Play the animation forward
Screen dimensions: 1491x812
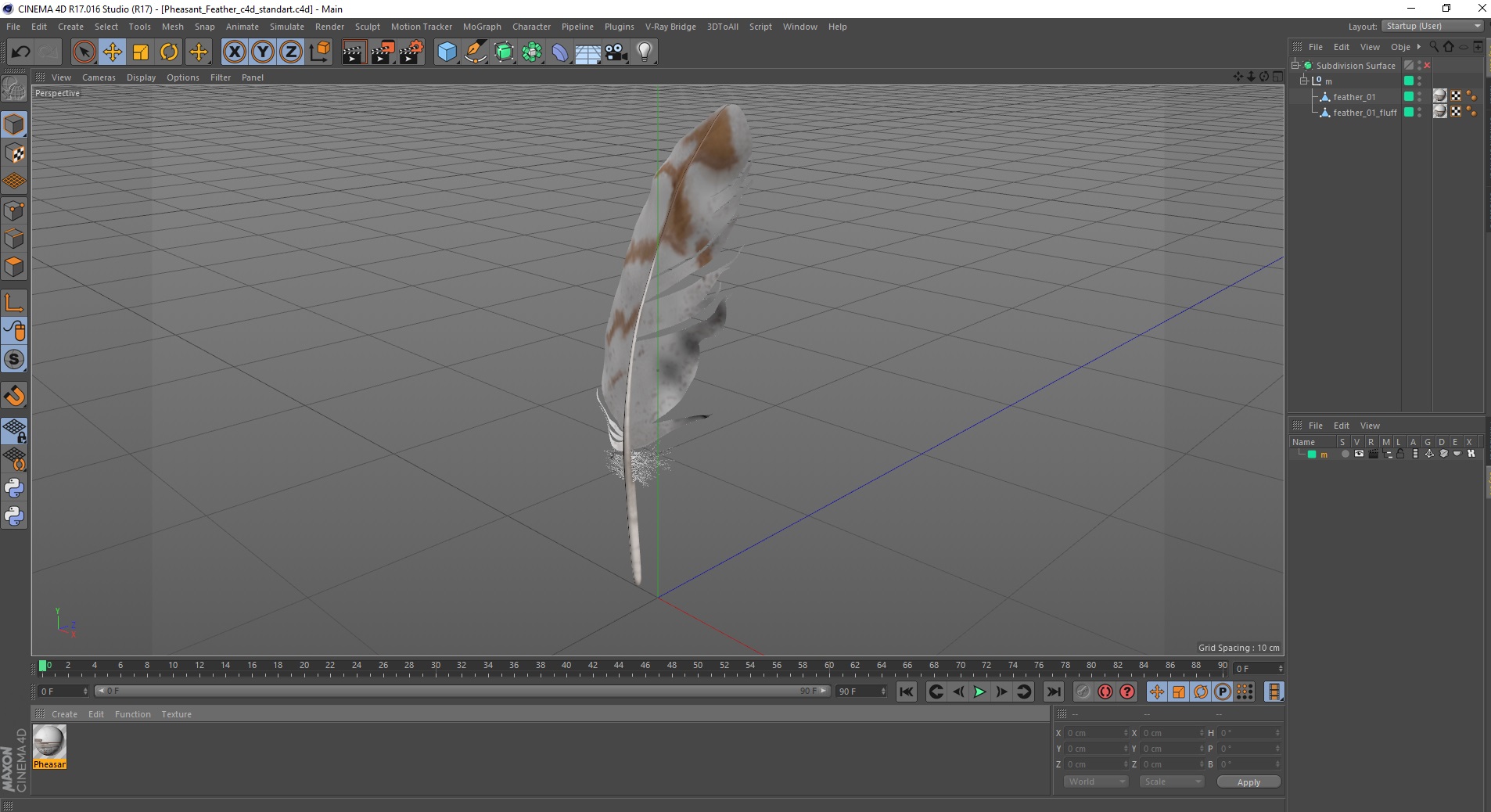click(979, 692)
